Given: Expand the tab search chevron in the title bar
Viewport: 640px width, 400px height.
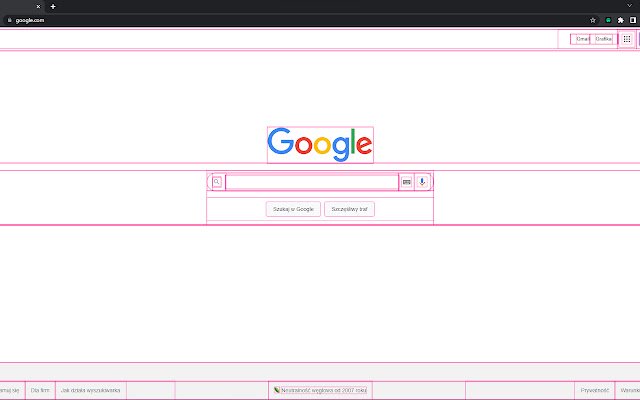Looking at the screenshot, I should pos(629,6).
